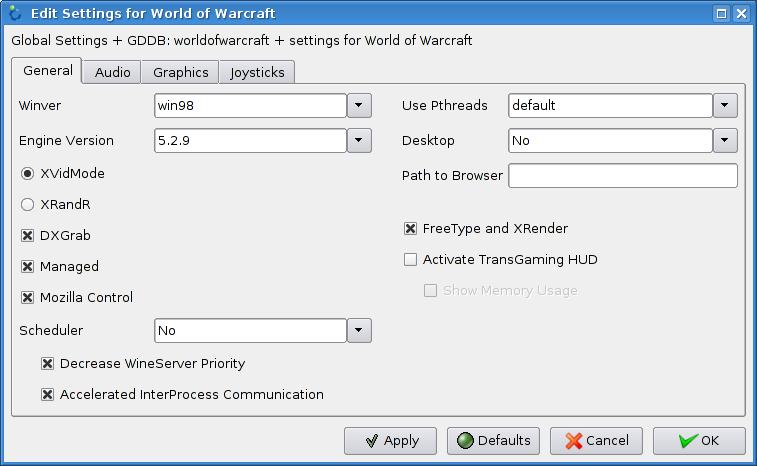Image resolution: width=757 pixels, height=466 pixels.
Task: Click the Apply button
Action: click(390, 441)
